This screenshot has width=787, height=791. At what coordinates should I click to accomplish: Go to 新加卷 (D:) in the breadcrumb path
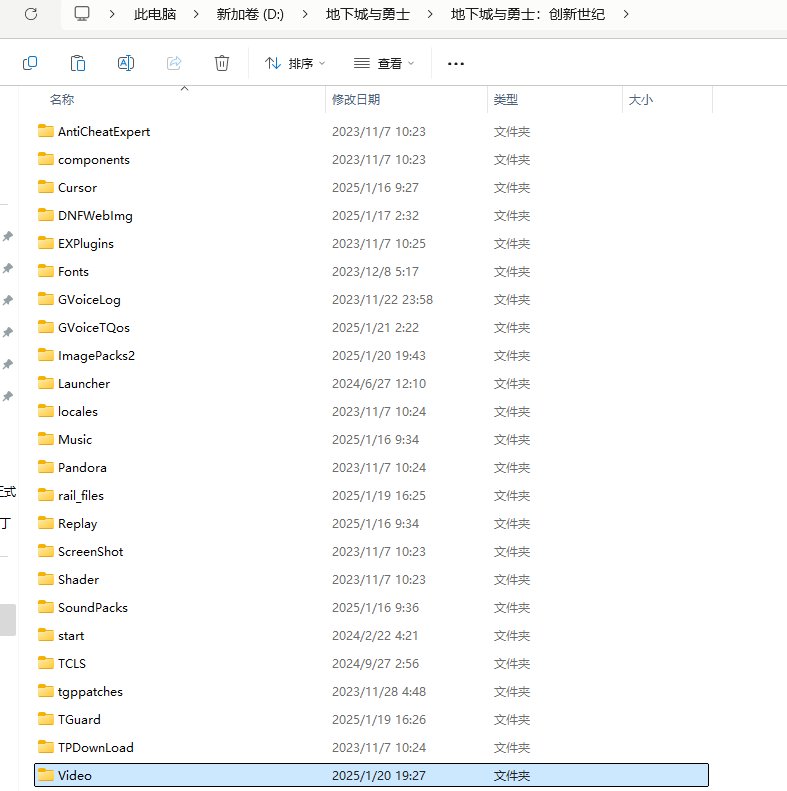(250, 14)
